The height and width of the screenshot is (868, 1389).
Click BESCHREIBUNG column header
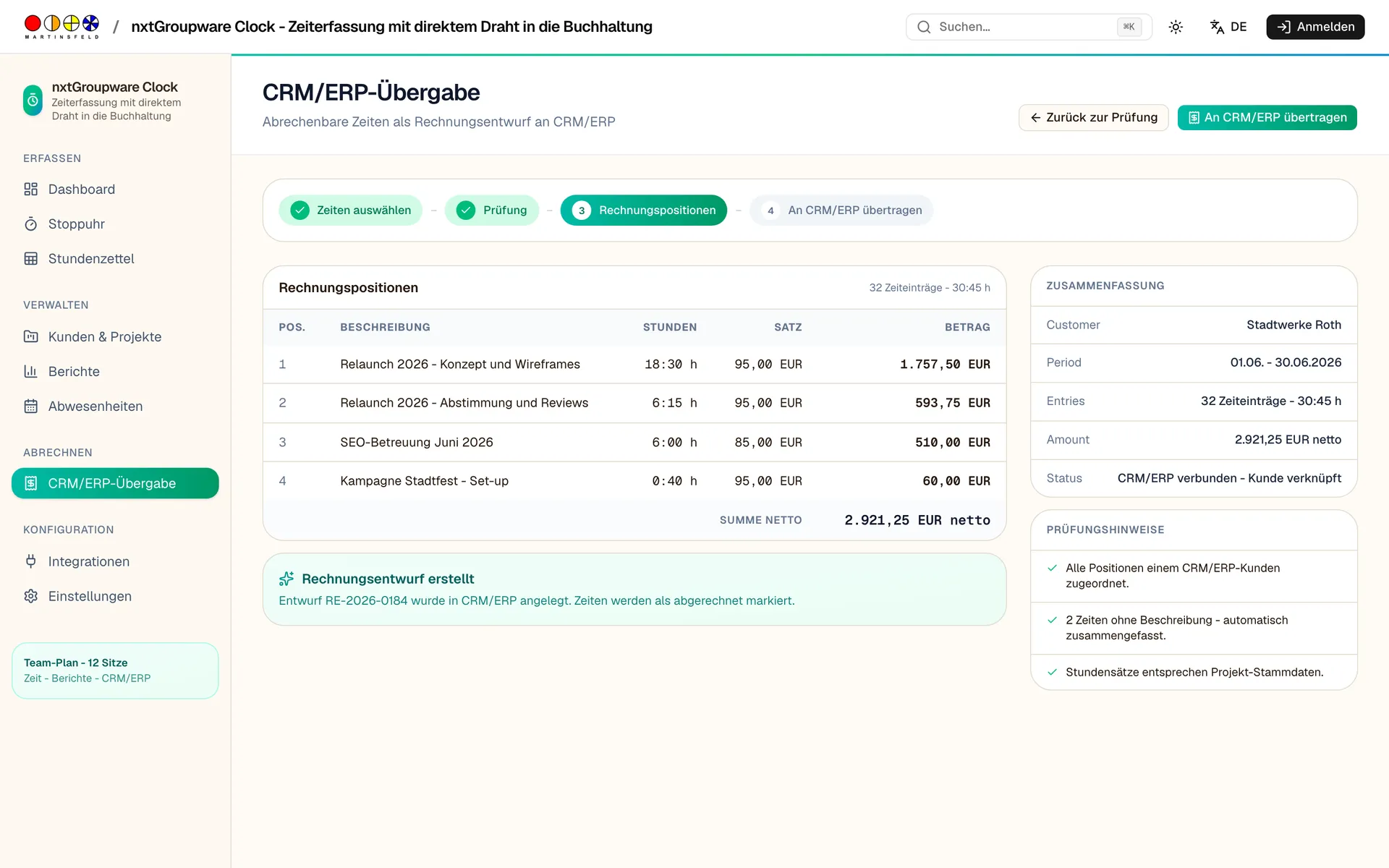[385, 327]
